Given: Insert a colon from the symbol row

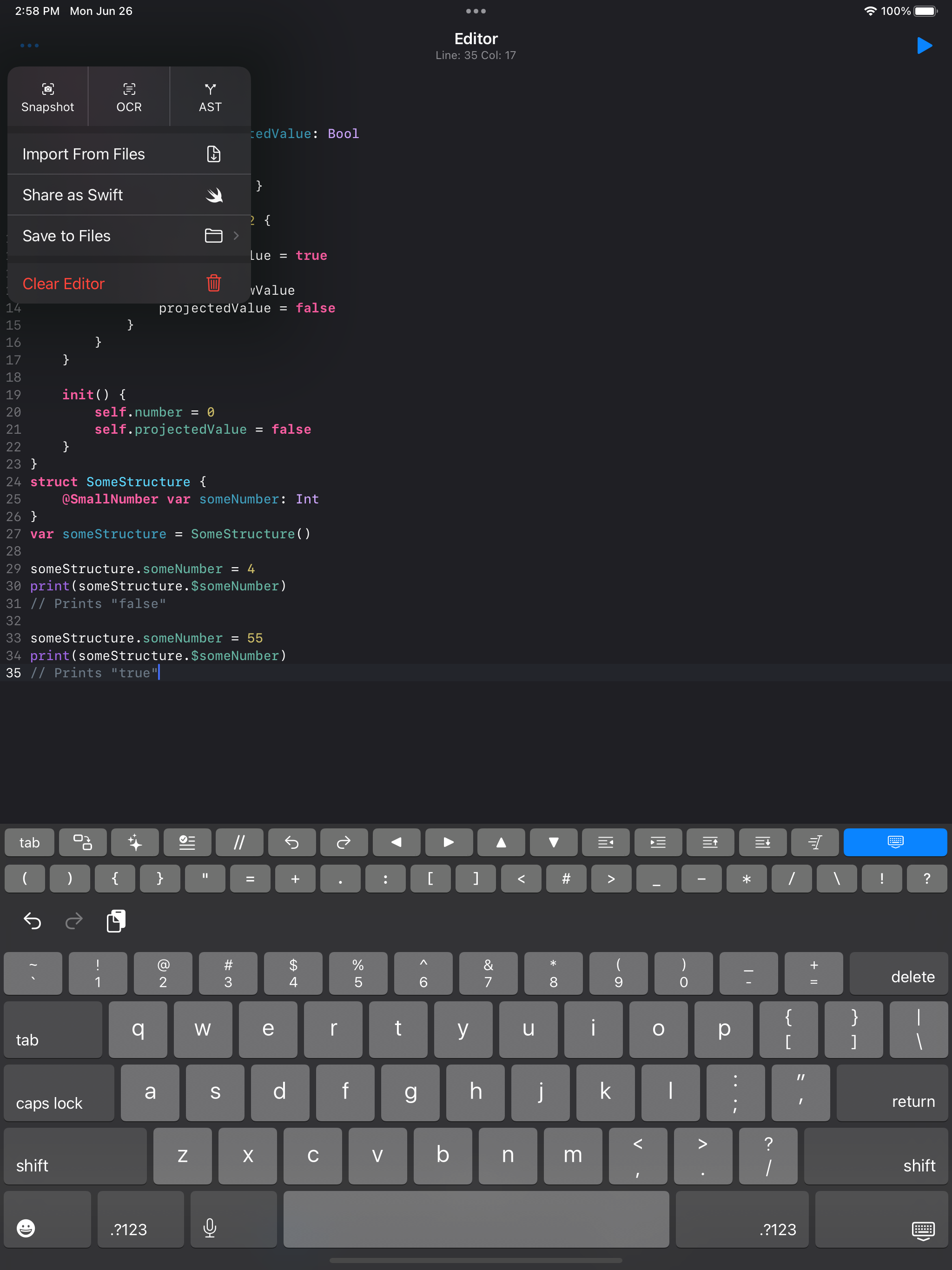Looking at the screenshot, I should (385, 879).
